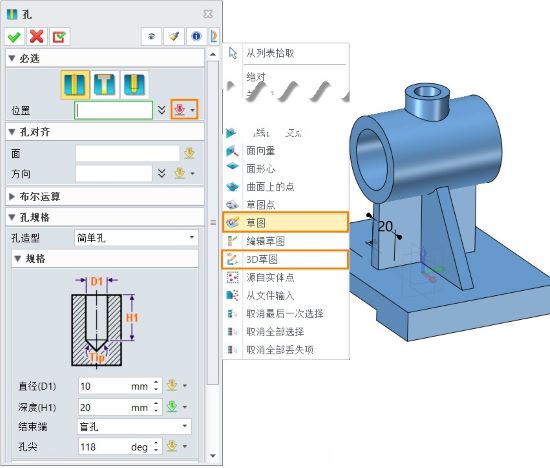550x468 pixels.
Task: Collapse the 孔规格 section
Action: pyautogui.click(x=12, y=218)
